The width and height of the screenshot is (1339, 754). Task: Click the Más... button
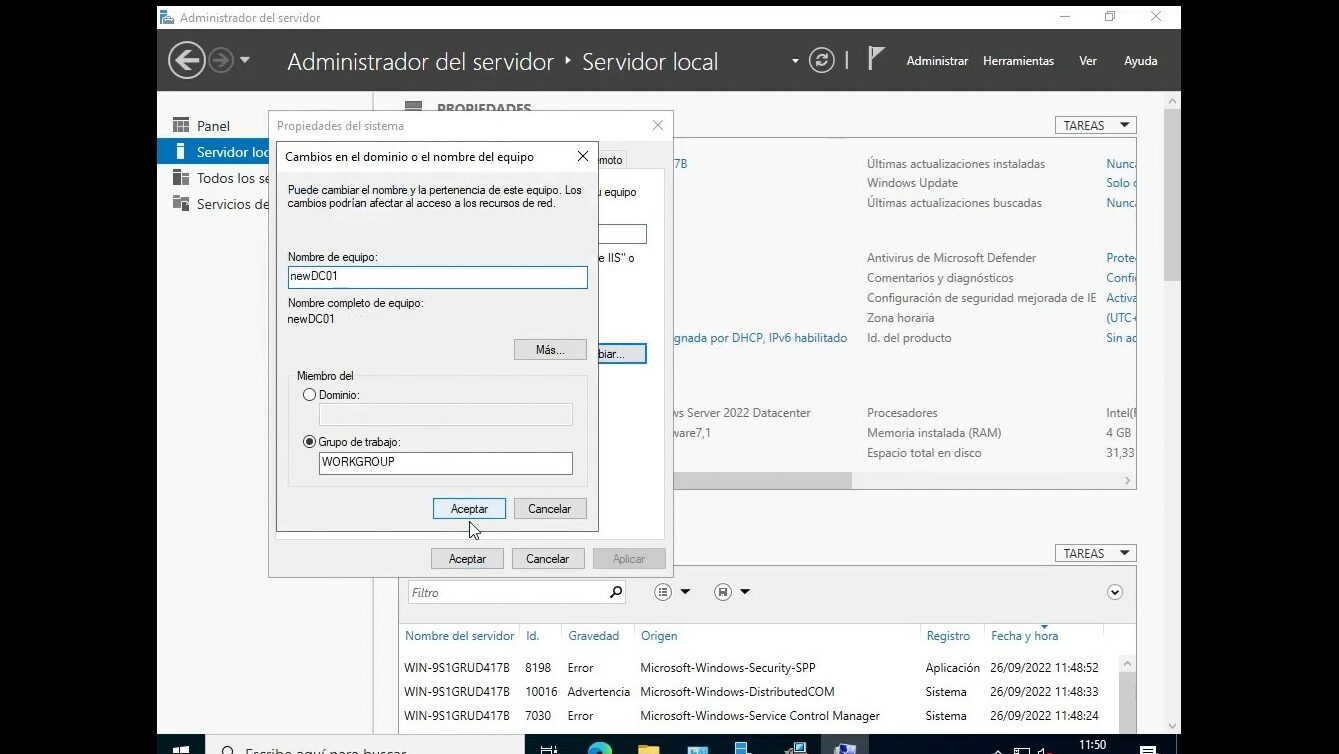[x=550, y=350]
